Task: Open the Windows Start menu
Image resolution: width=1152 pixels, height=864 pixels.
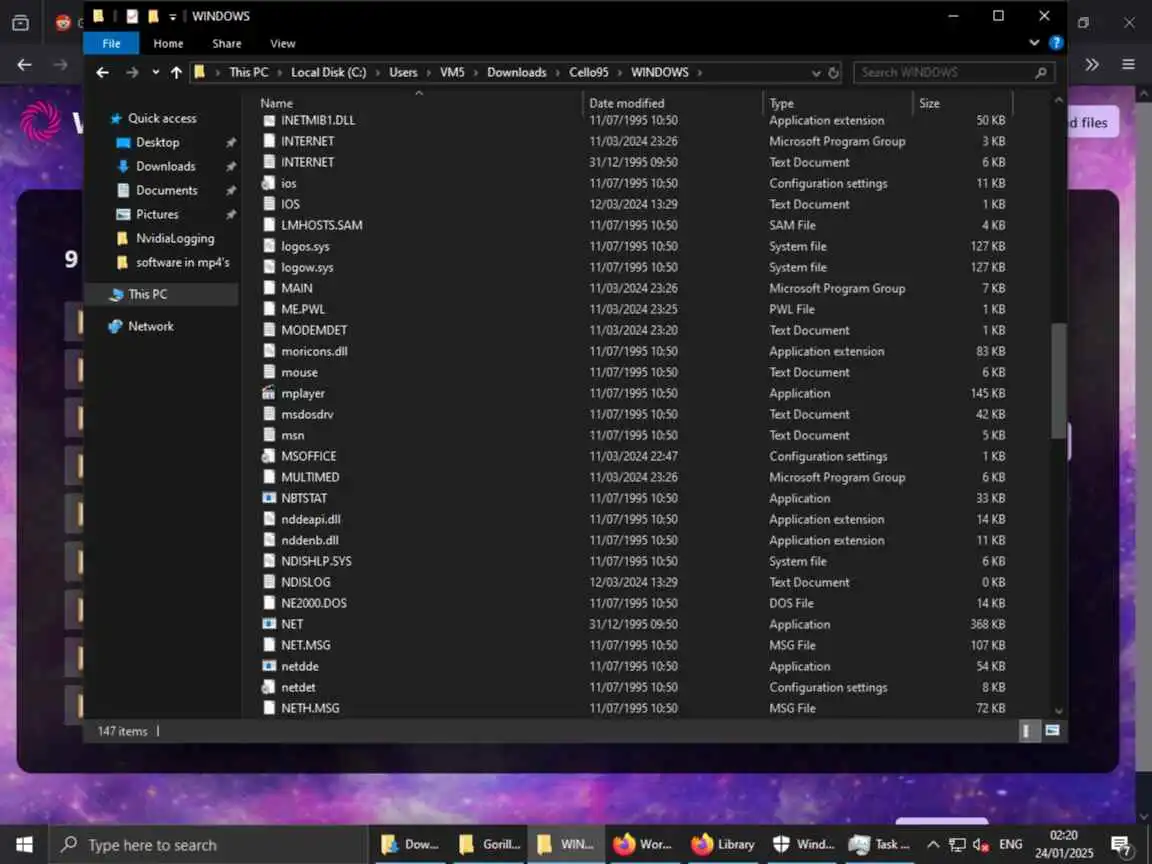Action: (24, 845)
